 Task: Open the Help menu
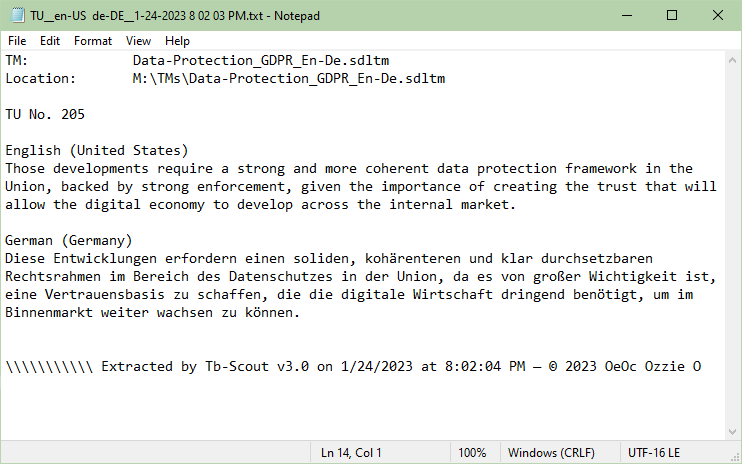[177, 41]
